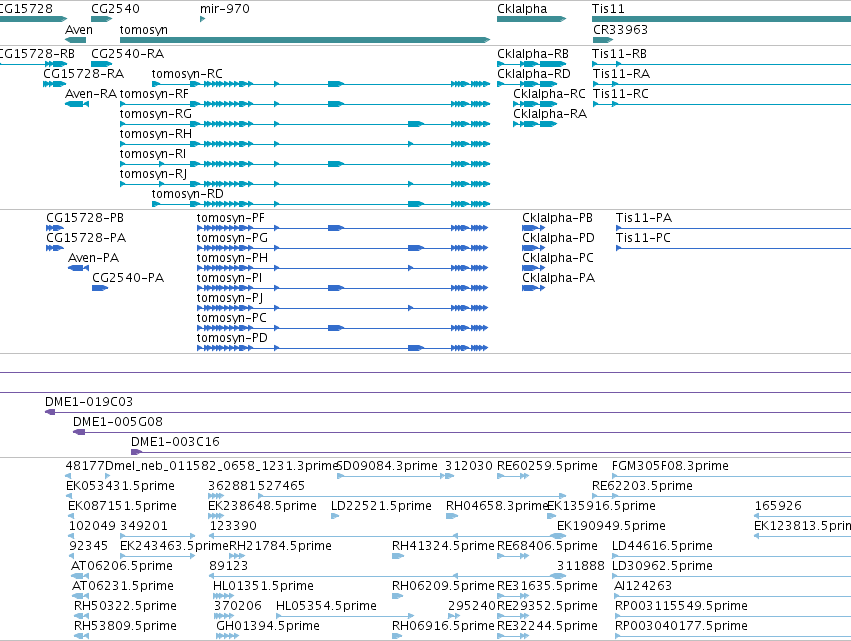Image resolution: width=851 pixels, height=641 pixels.
Task: Click the DME1-019C03 clone label
Action: coord(89,402)
